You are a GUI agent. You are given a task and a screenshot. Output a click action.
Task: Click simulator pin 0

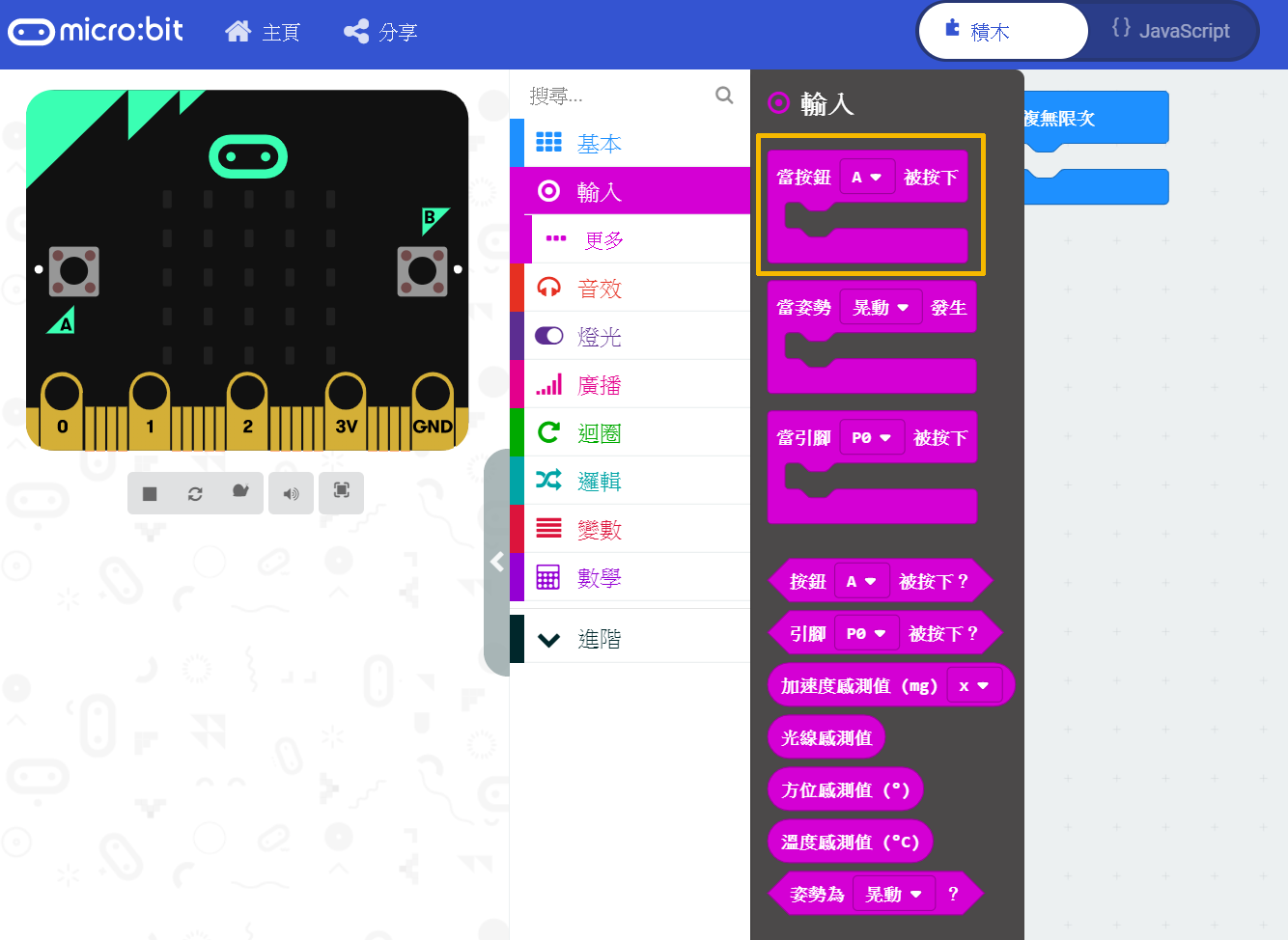[62, 410]
